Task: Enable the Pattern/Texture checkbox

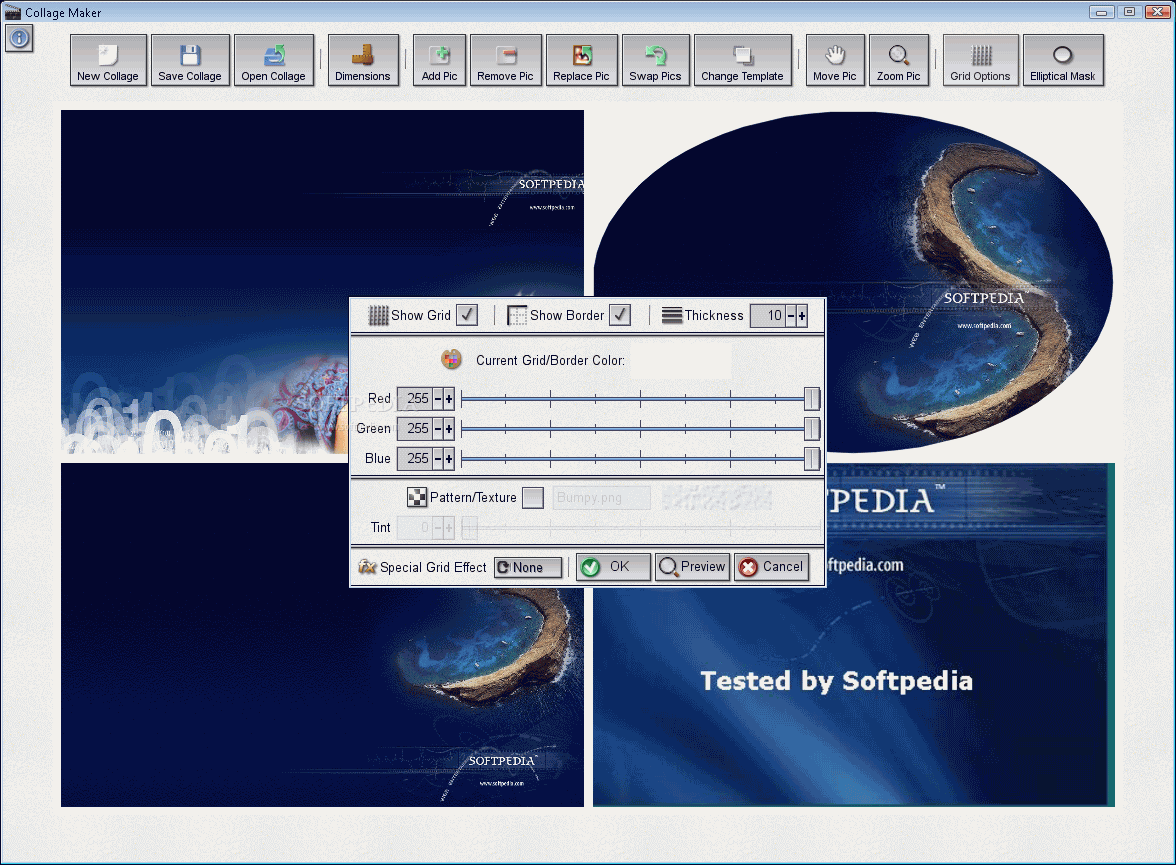Action: coord(532,497)
